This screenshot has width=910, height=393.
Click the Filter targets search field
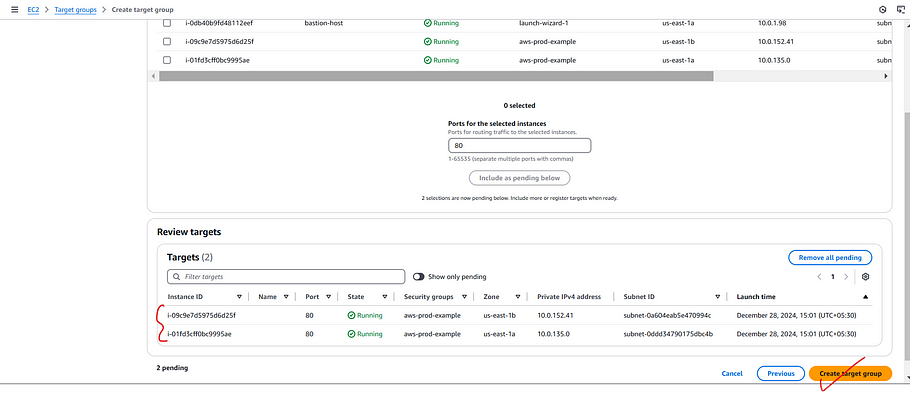(286, 277)
